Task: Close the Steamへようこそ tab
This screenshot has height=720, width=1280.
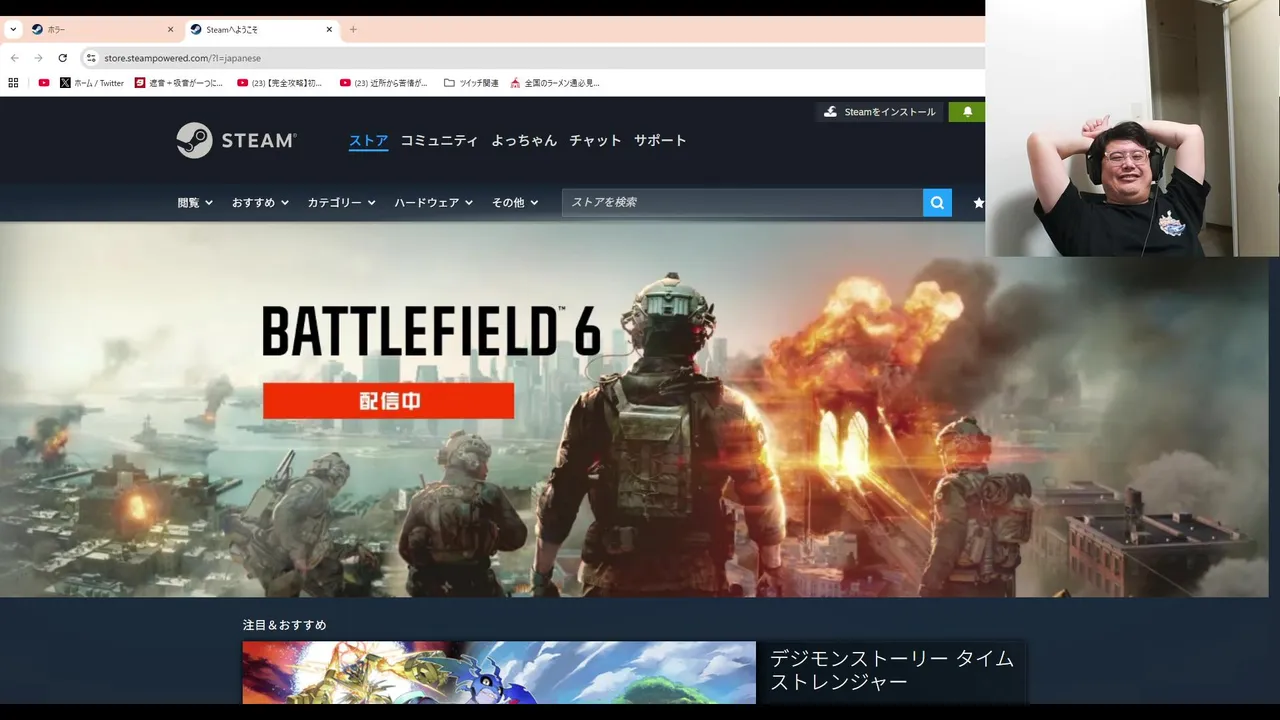Action: (329, 29)
